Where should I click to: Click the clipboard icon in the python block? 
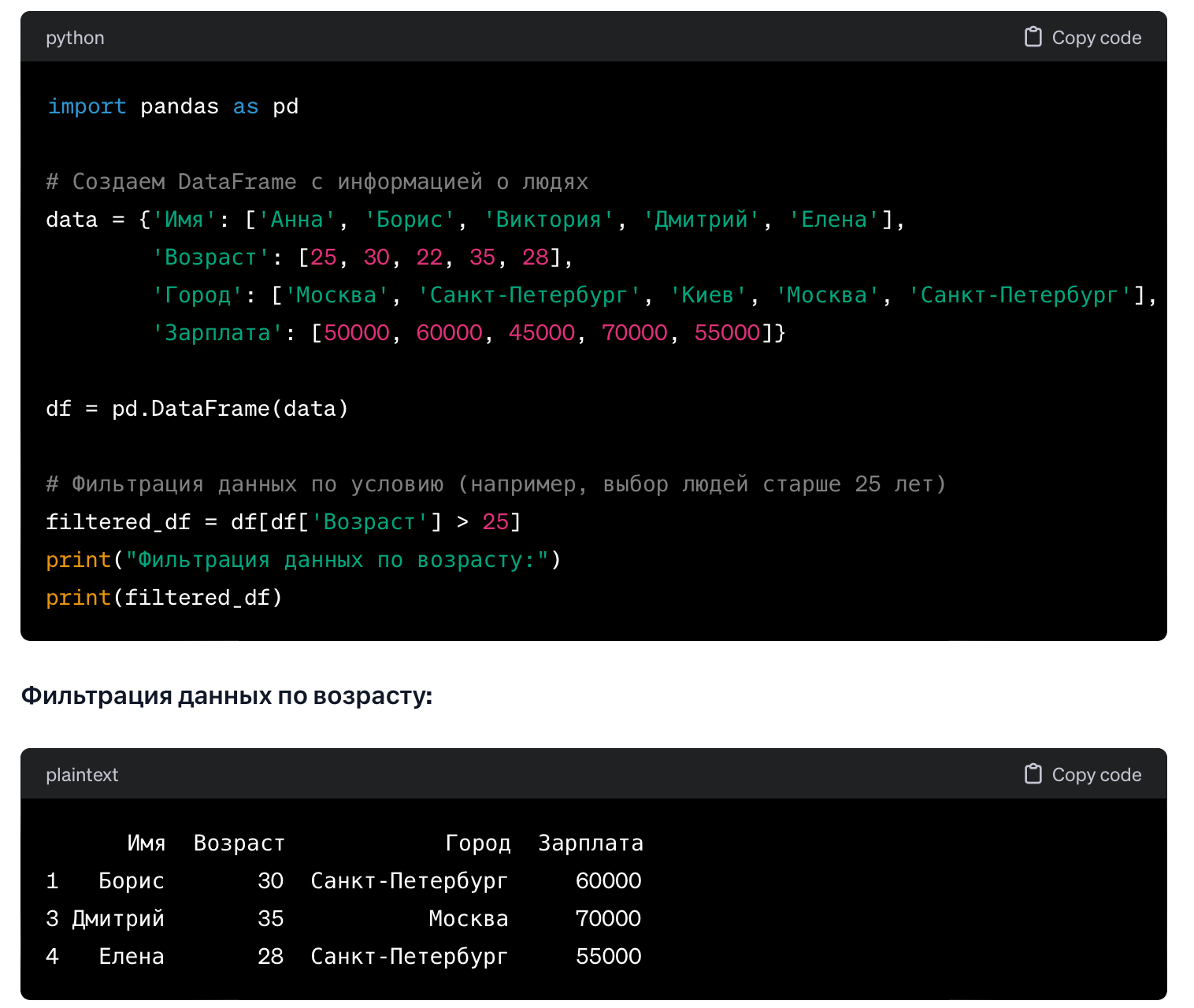pyautogui.click(x=1033, y=37)
